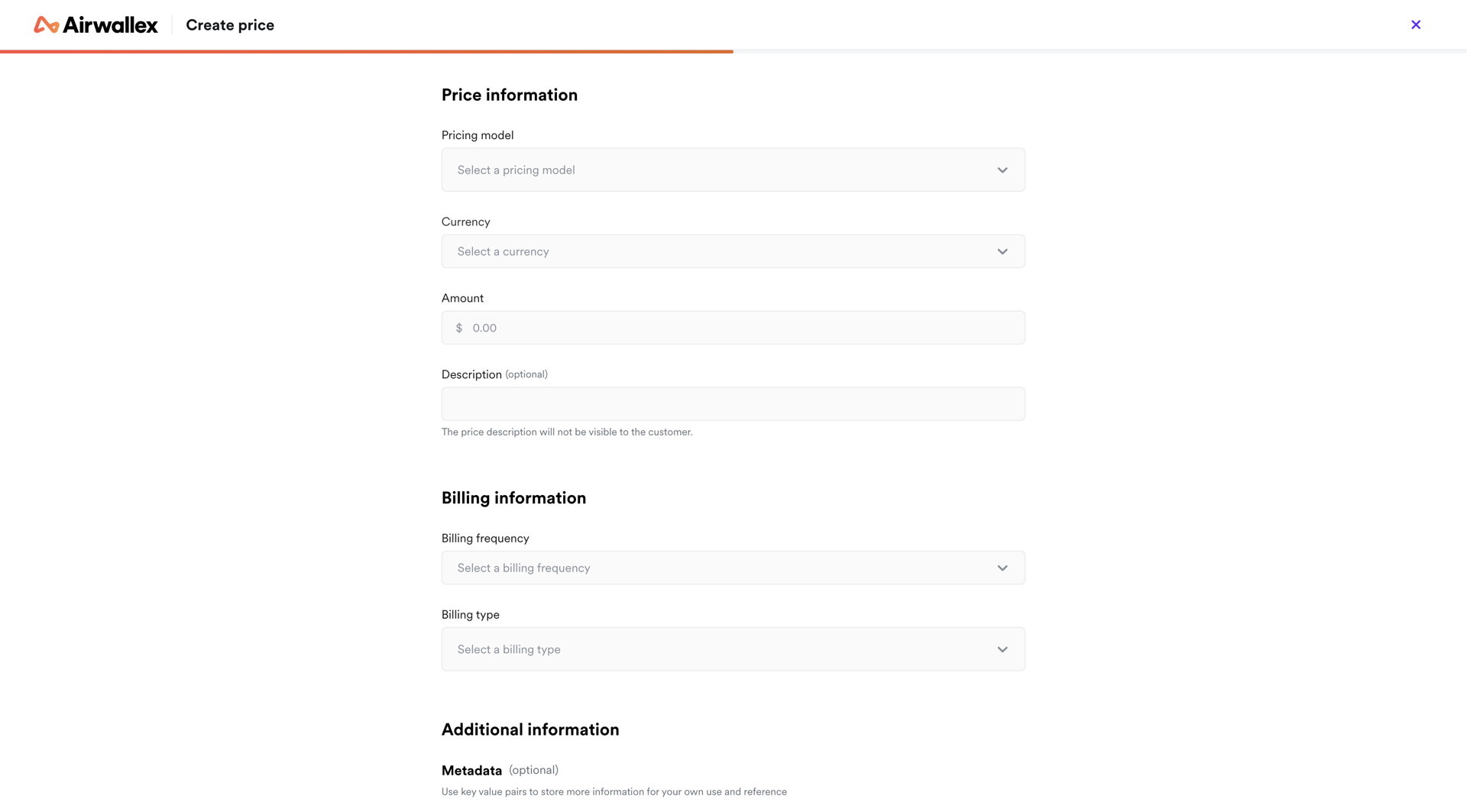Click the 'Additional information' section heading
Screen dimensions: 1467x812
tap(530, 730)
